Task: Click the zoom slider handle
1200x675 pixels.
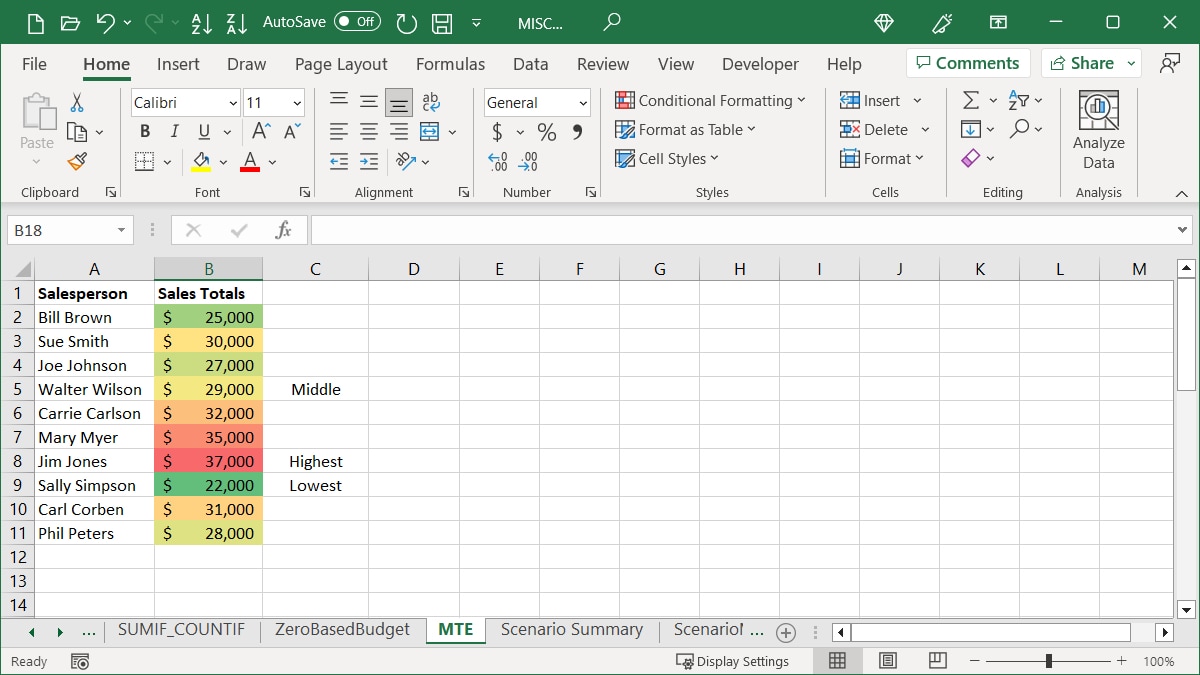Action: click(x=1048, y=661)
